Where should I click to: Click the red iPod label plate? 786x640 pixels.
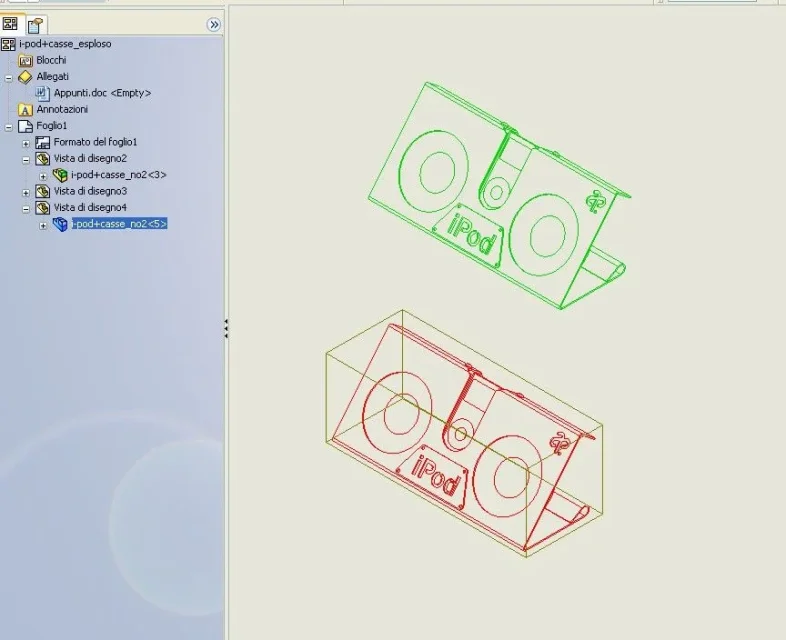coord(432,477)
